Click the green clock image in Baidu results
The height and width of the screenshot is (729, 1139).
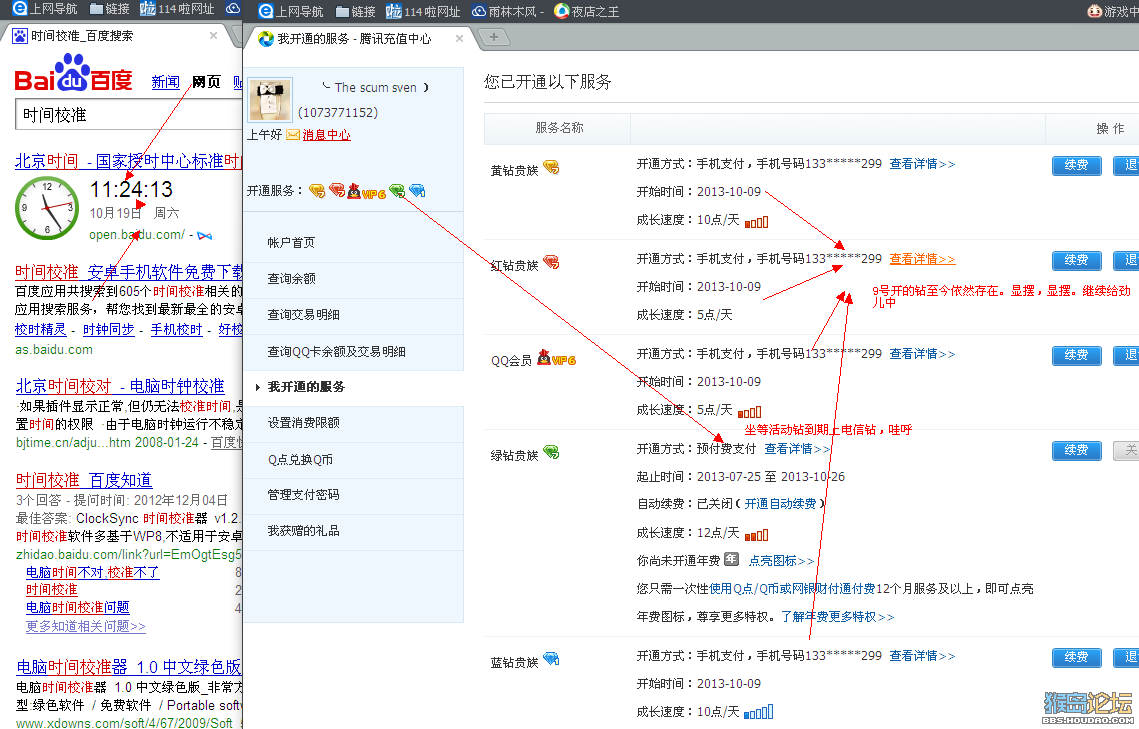tap(47, 208)
